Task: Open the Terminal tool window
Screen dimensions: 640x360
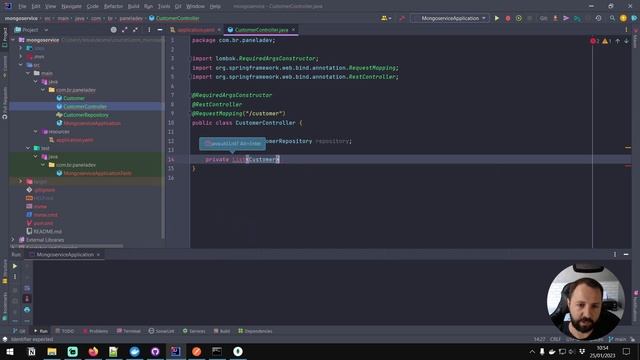Action: point(129,331)
